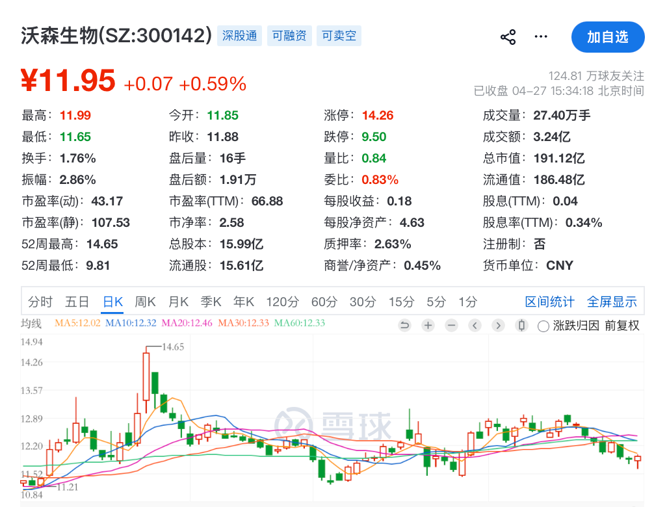Toggle the 涨跌归因 radio option

[543, 325]
